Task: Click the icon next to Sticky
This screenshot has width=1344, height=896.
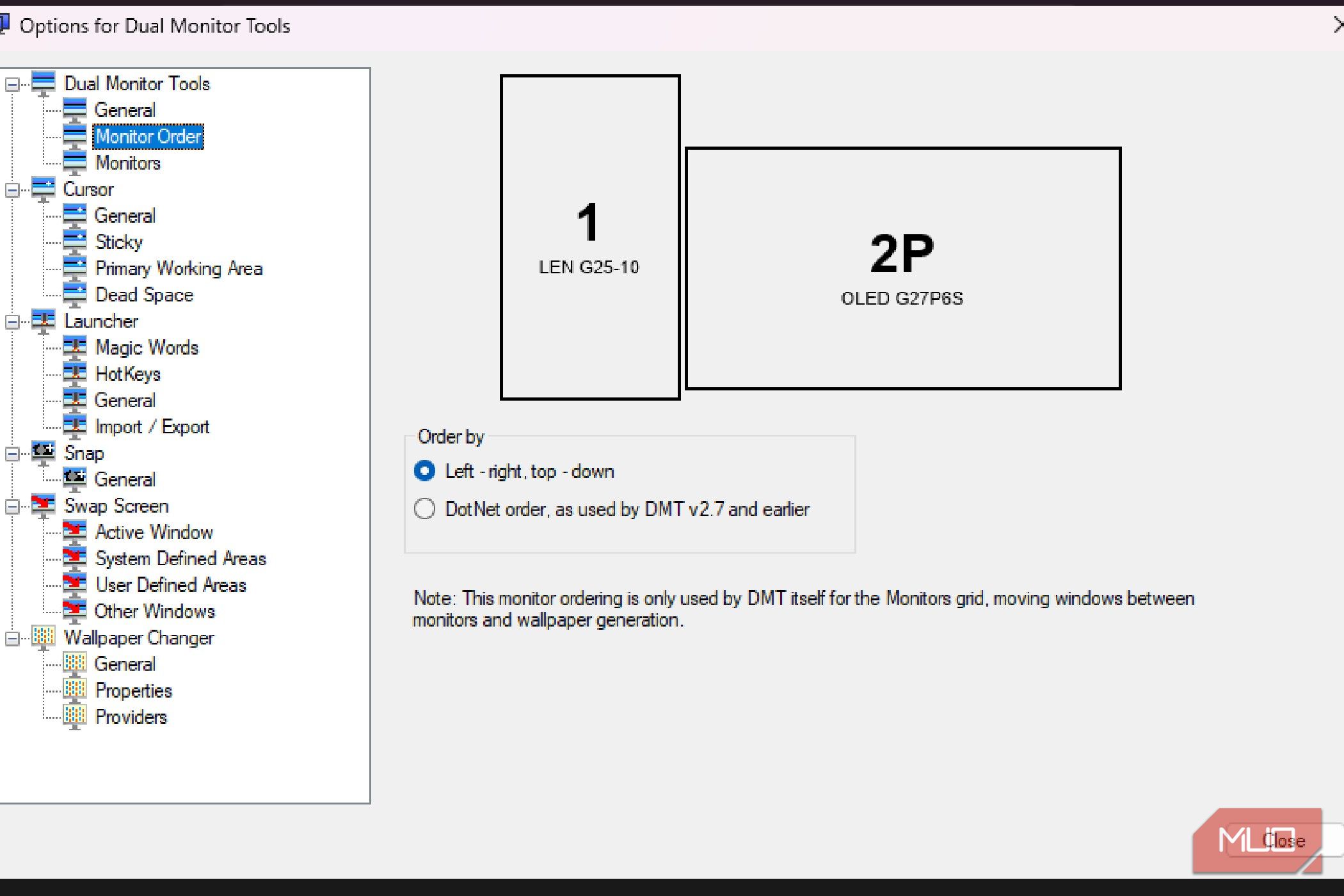Action: [75, 242]
